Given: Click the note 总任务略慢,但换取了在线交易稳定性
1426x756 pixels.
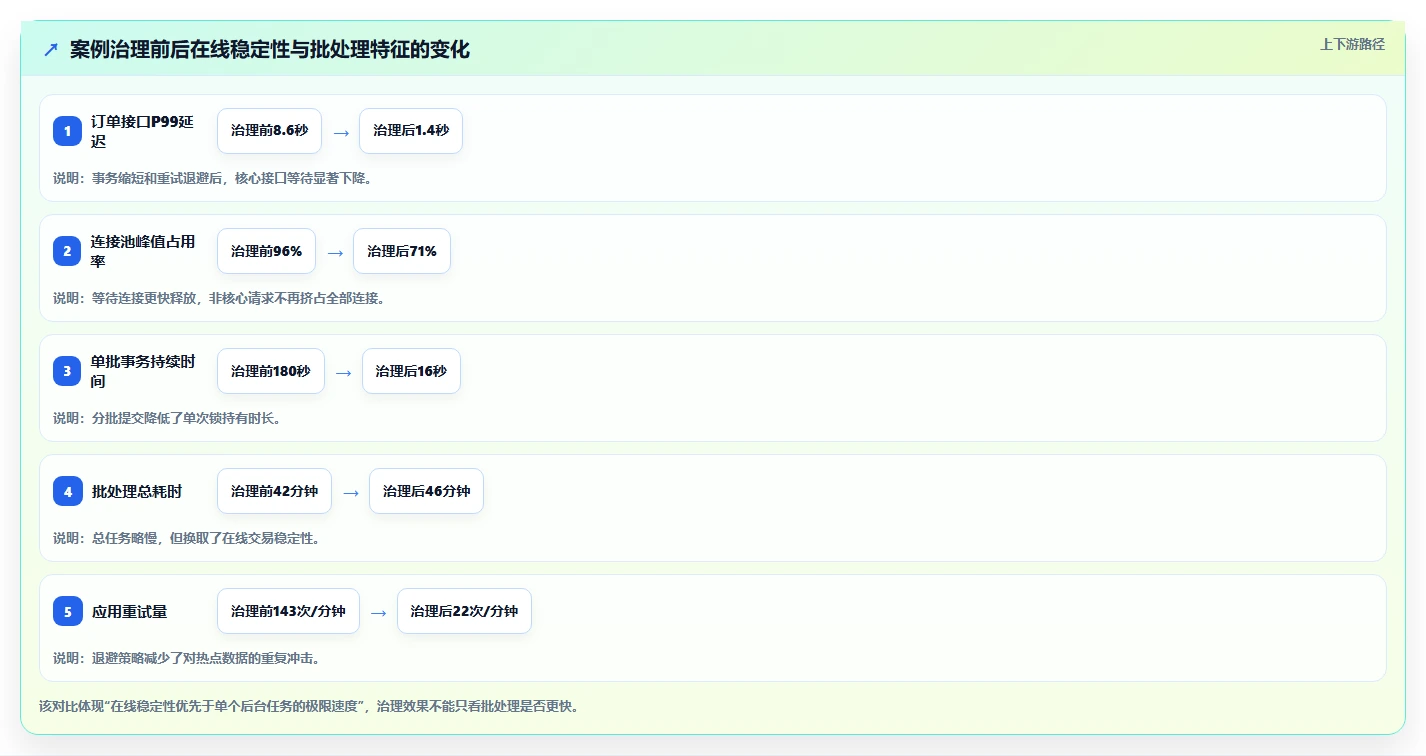Looking at the screenshot, I should click(186, 538).
